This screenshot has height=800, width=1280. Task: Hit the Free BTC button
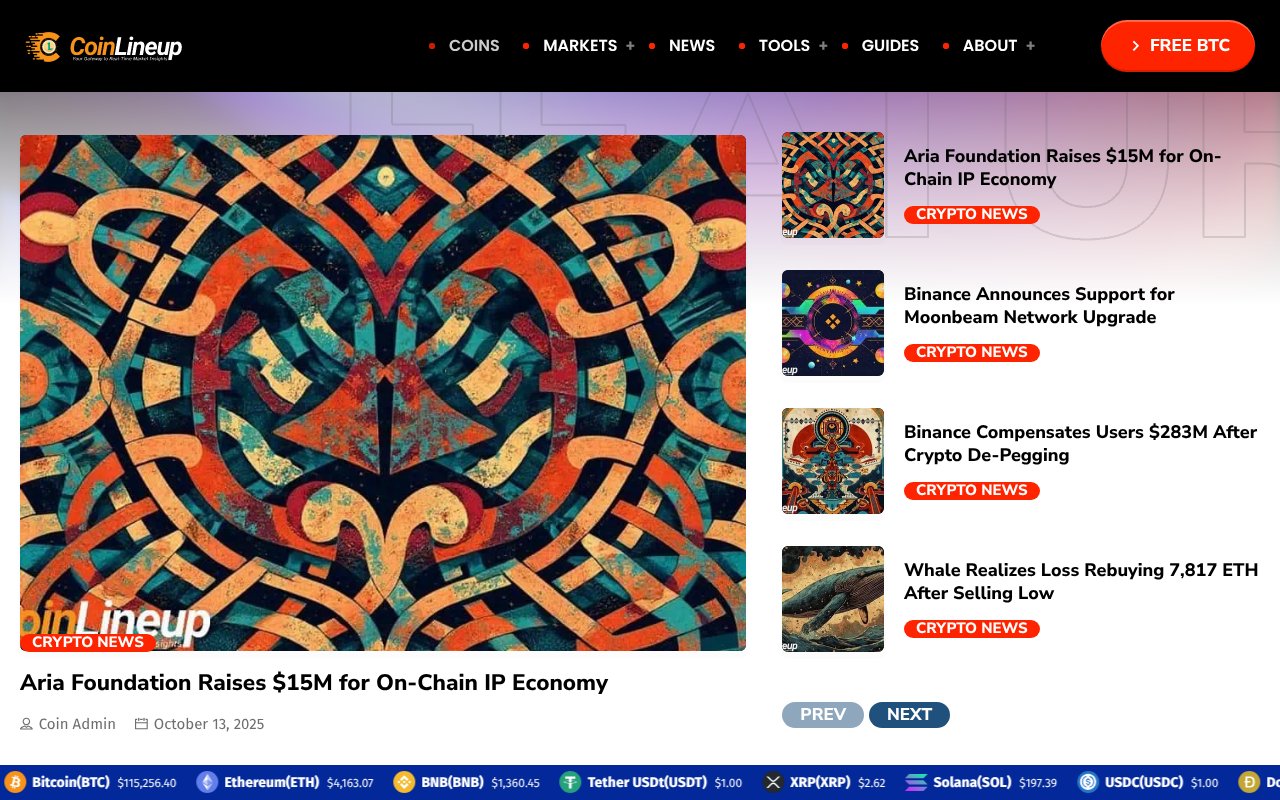(1178, 46)
